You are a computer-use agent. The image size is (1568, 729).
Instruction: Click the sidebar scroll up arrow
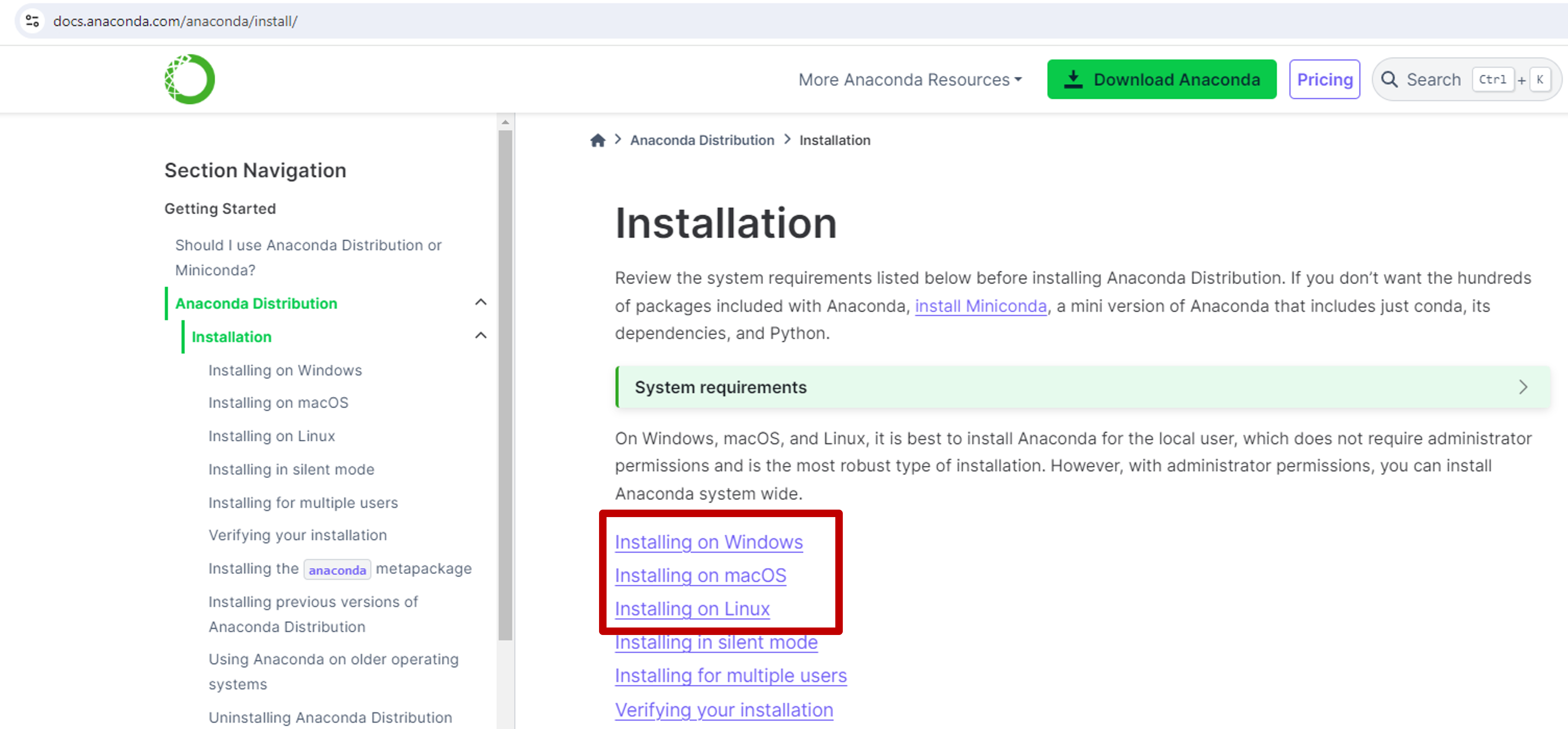[505, 122]
